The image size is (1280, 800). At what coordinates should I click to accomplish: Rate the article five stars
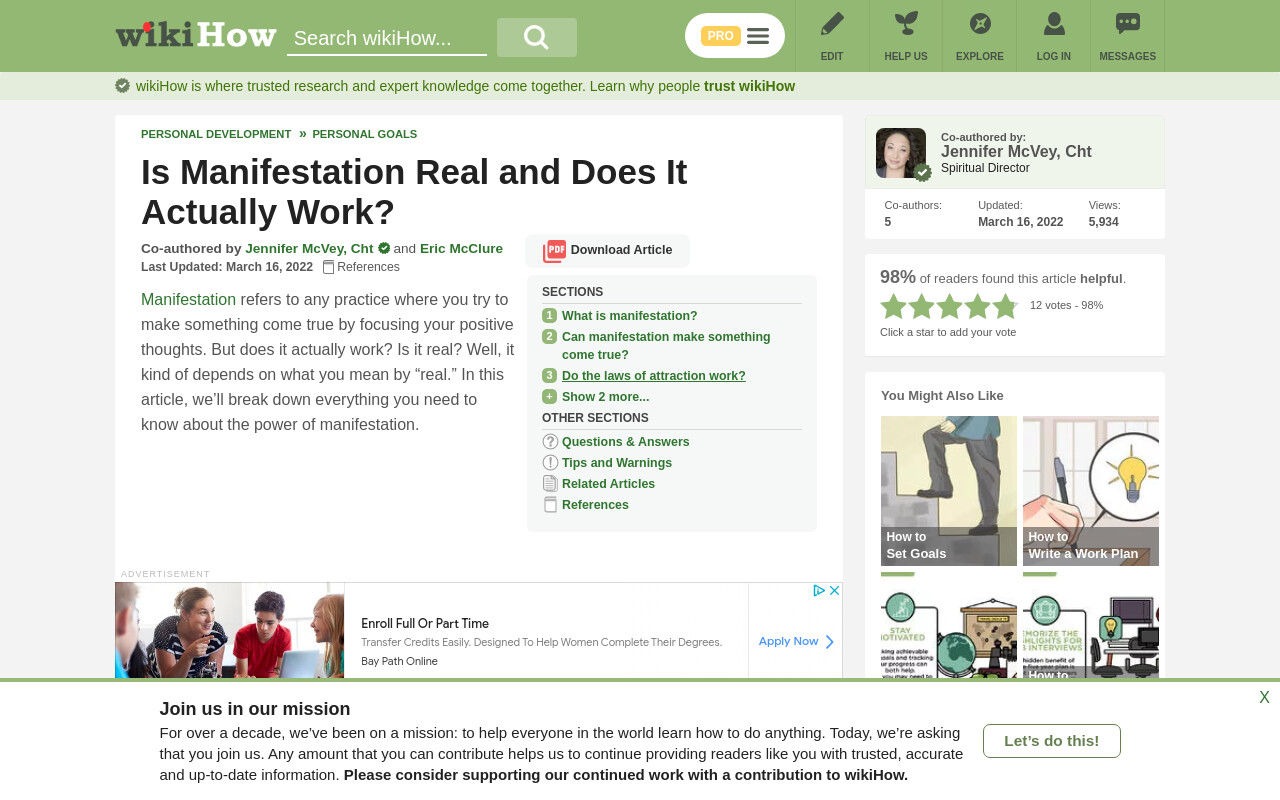point(1006,306)
